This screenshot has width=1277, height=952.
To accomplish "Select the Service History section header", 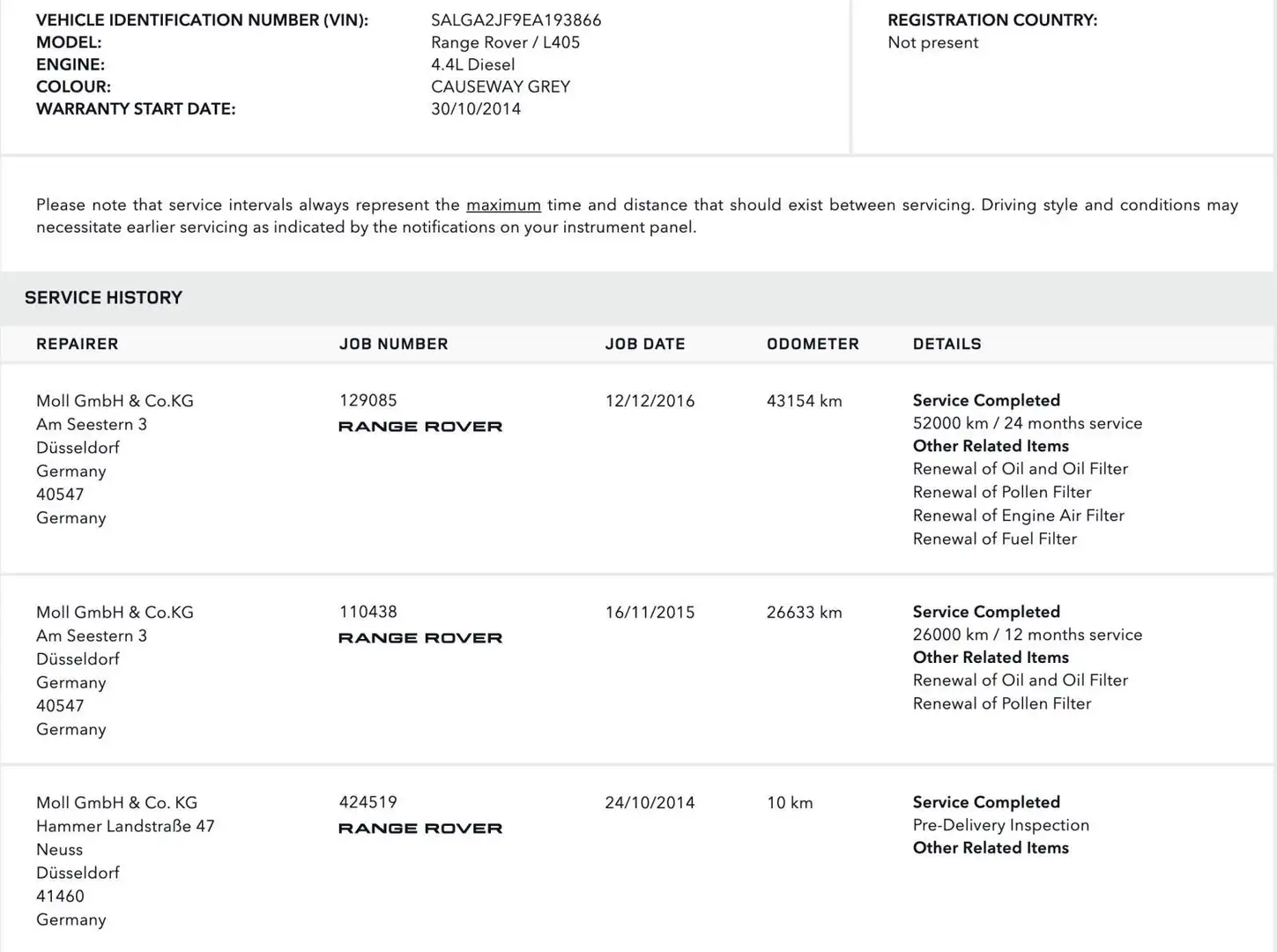I will coord(103,298).
